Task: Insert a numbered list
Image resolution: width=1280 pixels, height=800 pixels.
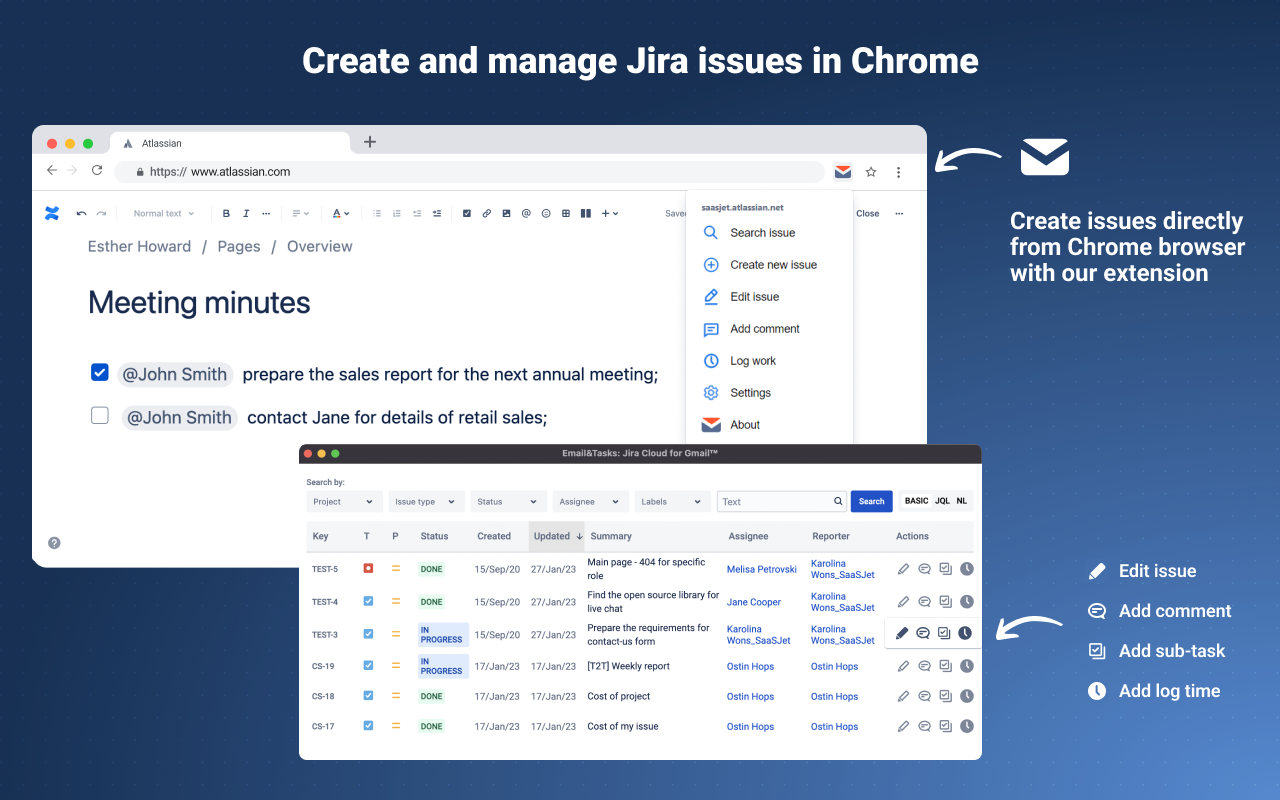Action: pos(397,213)
